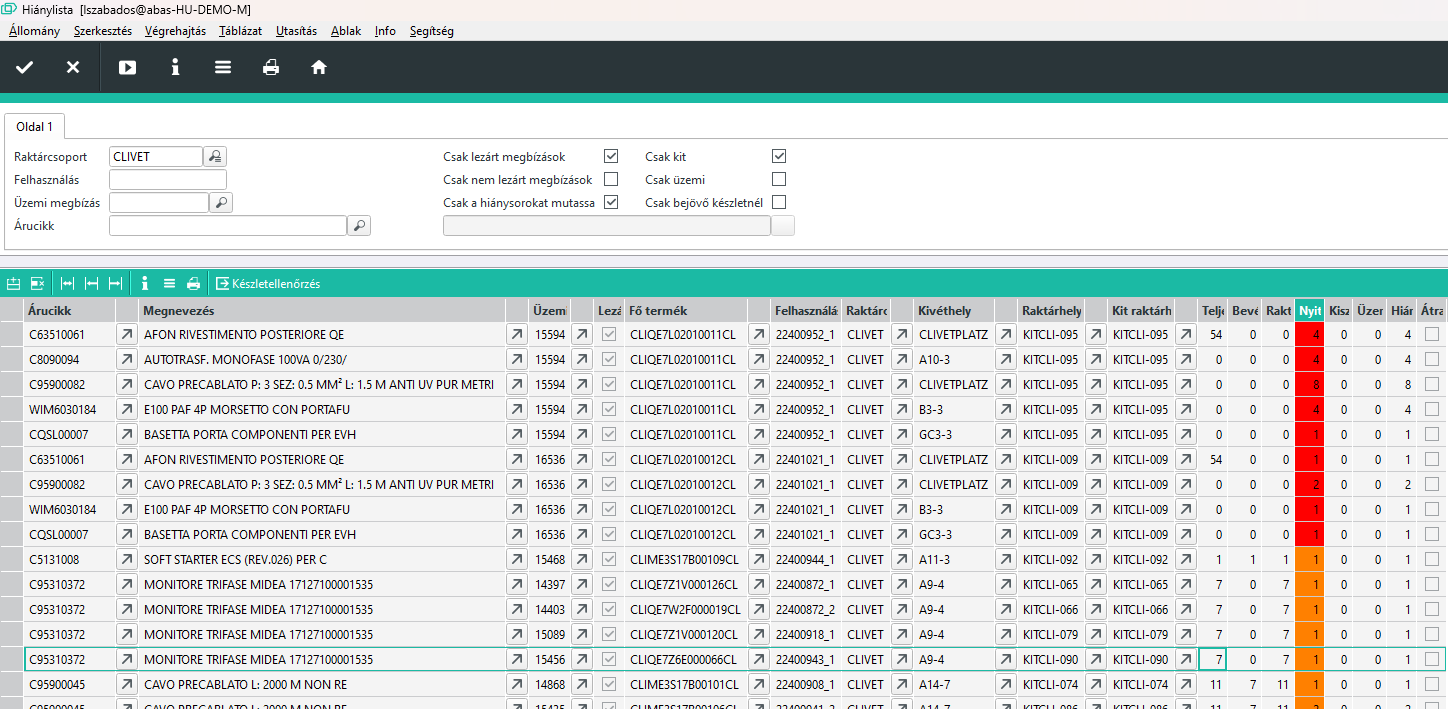Click the Raktárcsoport input field with CLIVET

click(156, 157)
